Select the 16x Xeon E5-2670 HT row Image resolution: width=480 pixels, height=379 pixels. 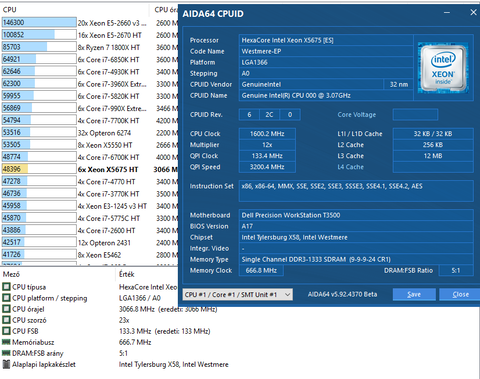tap(90, 35)
